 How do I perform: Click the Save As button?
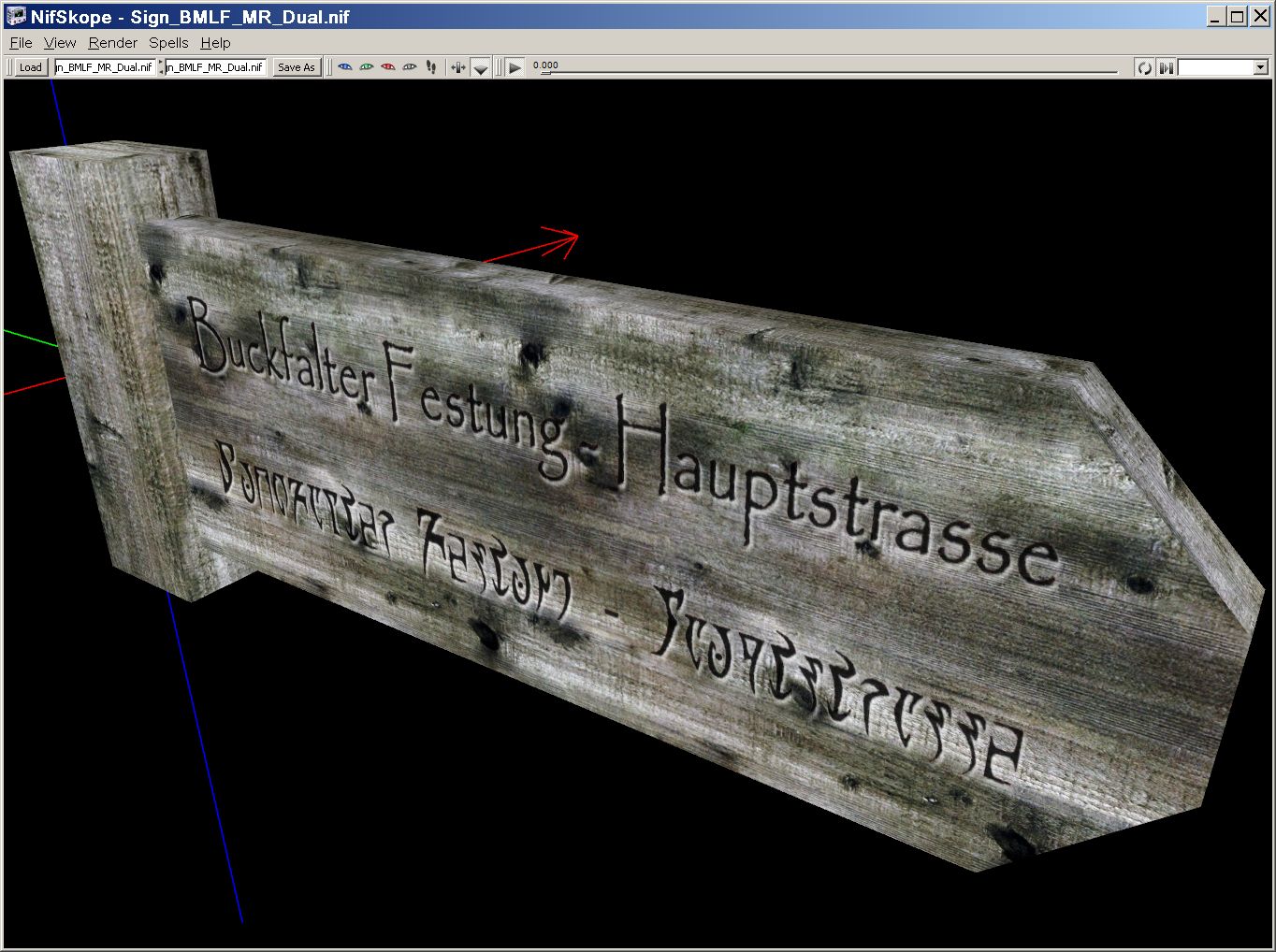click(x=297, y=67)
